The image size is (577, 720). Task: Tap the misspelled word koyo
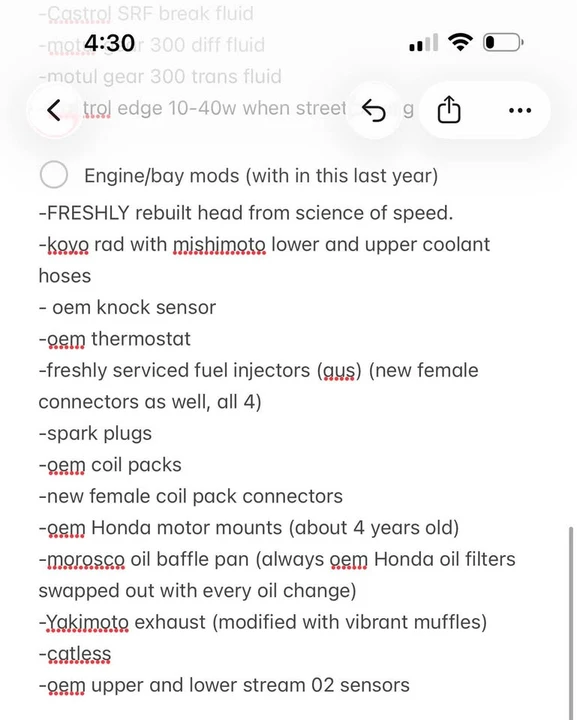(68, 245)
